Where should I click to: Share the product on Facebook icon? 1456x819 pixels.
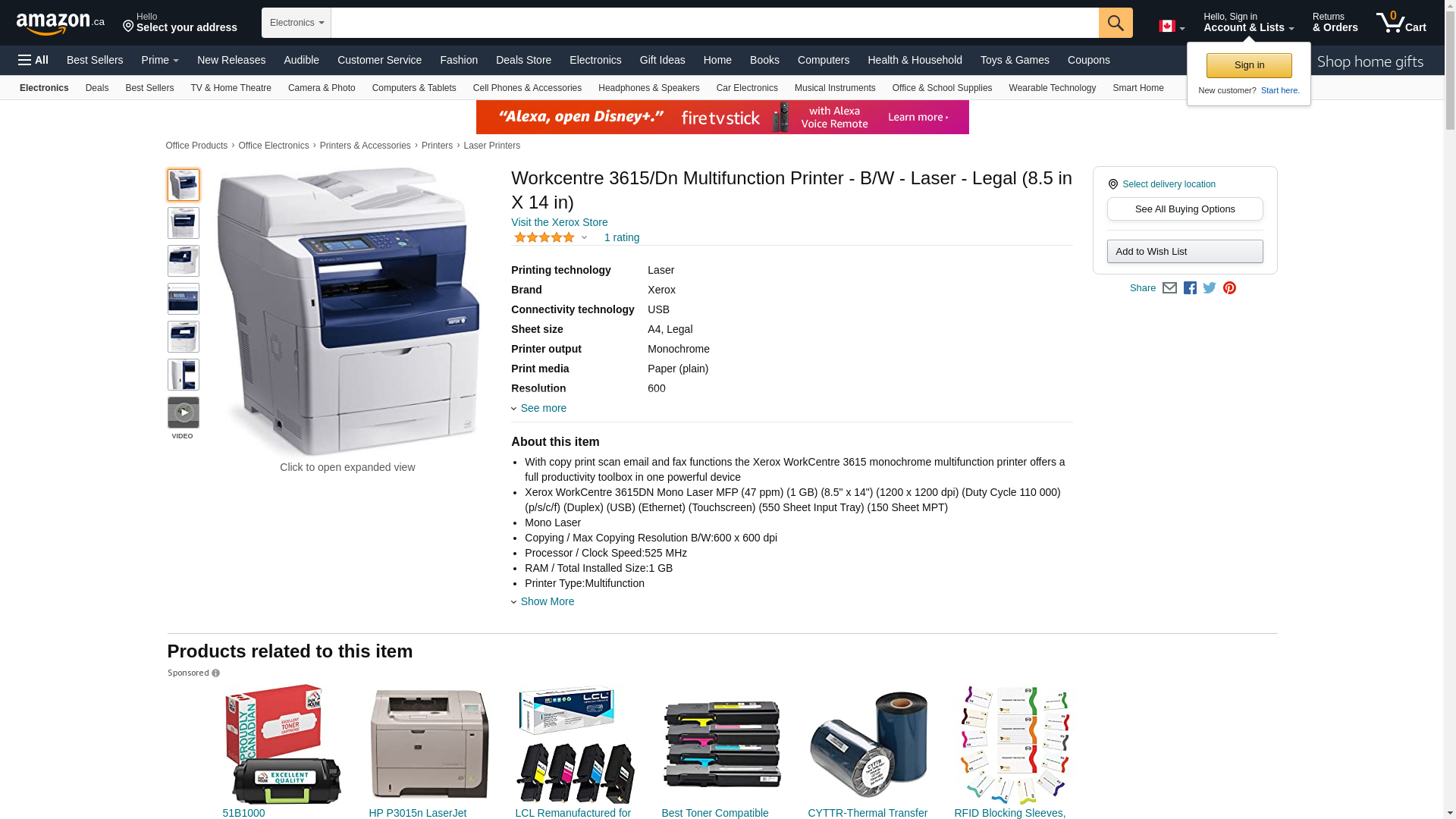point(1190,288)
